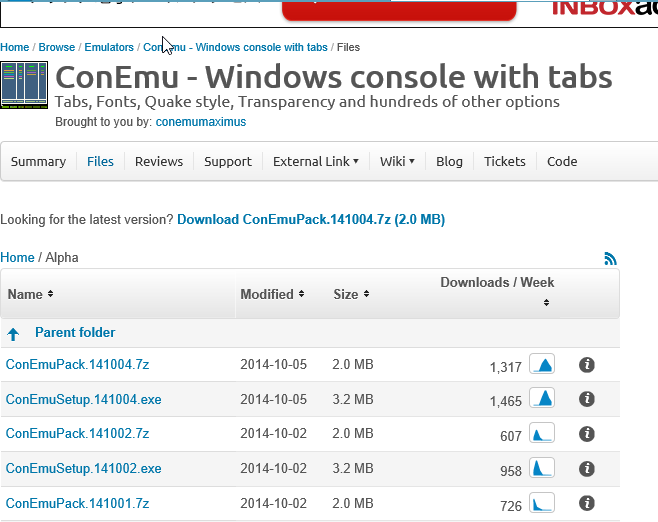This screenshot has height=522, width=658.
Task: Download file ConEmuPack.141001.7z
Action: (77, 503)
